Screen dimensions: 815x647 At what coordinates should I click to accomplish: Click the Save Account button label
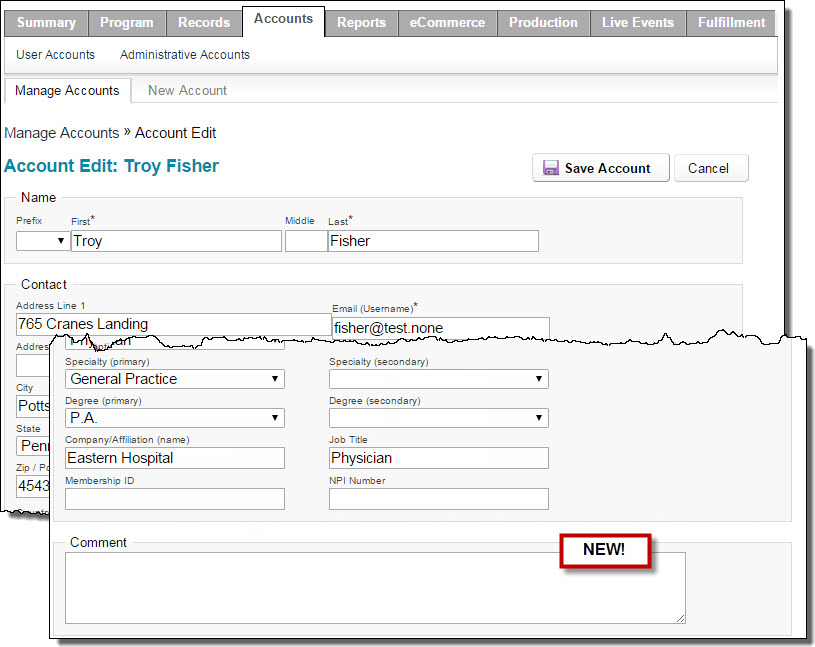607,168
